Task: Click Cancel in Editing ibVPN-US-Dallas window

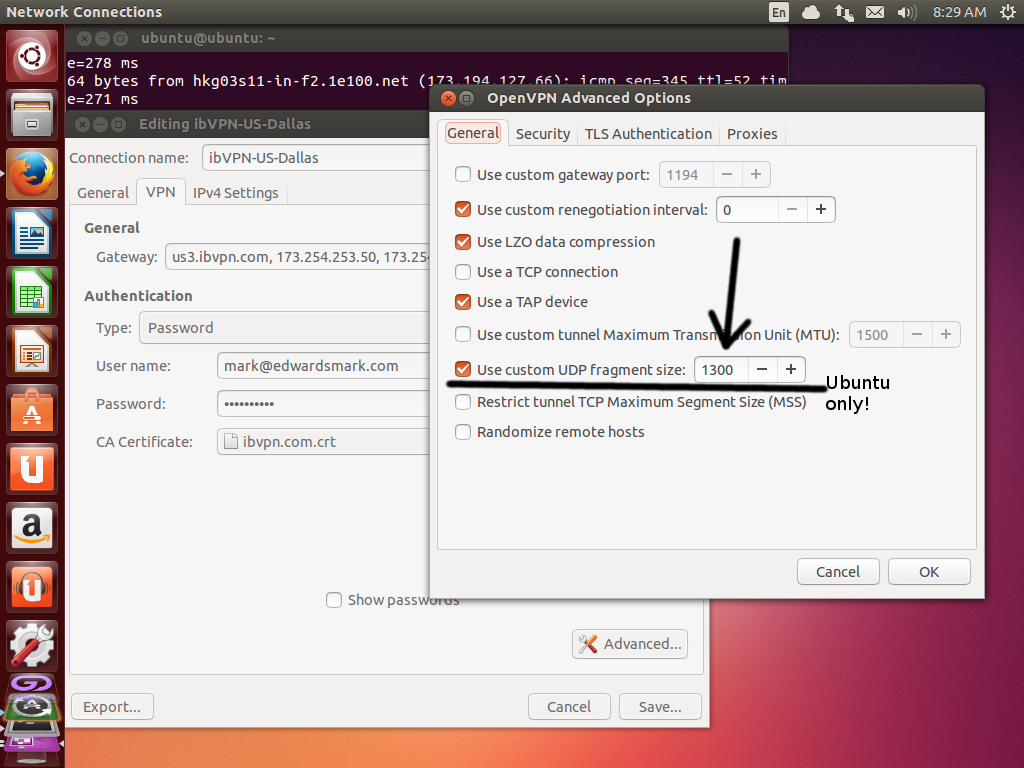Action: [x=569, y=707]
